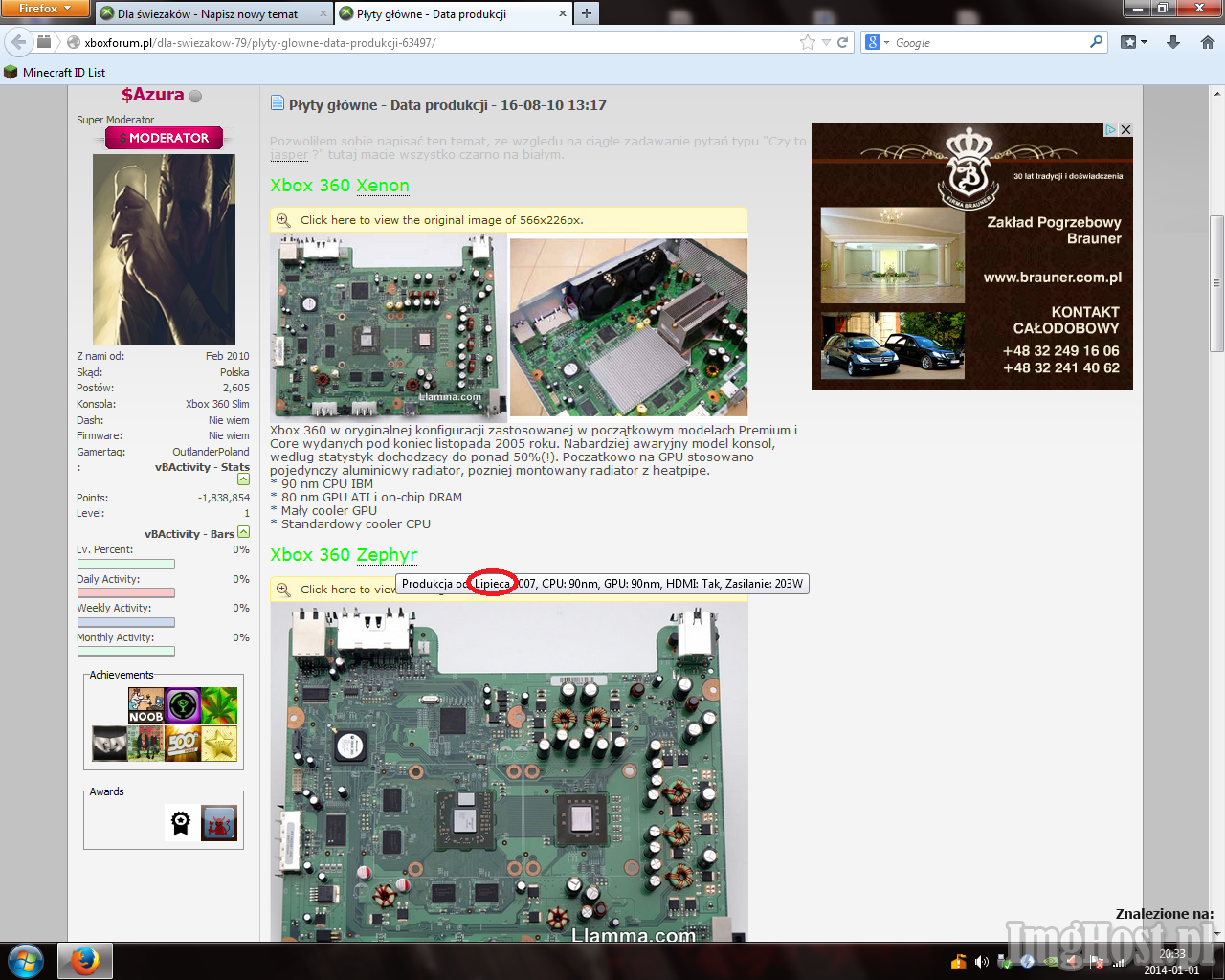Click the magnifier icon in Xenon image bar
Image resolution: width=1225 pixels, height=980 pixels.
point(283,220)
